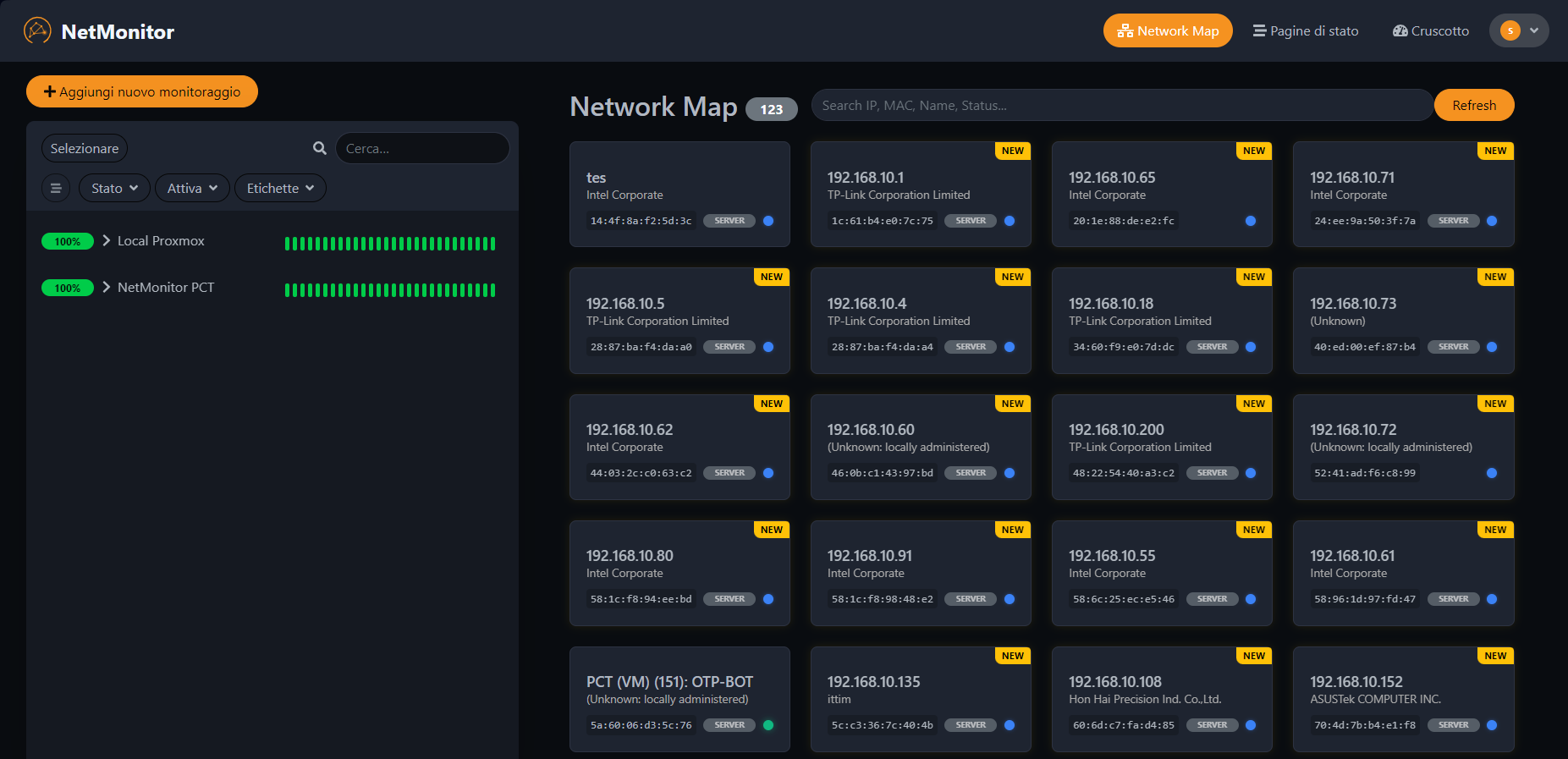Viewport: 1568px width, 759px height.
Task: Click green status dot on OTP-BOT card
Action: click(x=768, y=725)
